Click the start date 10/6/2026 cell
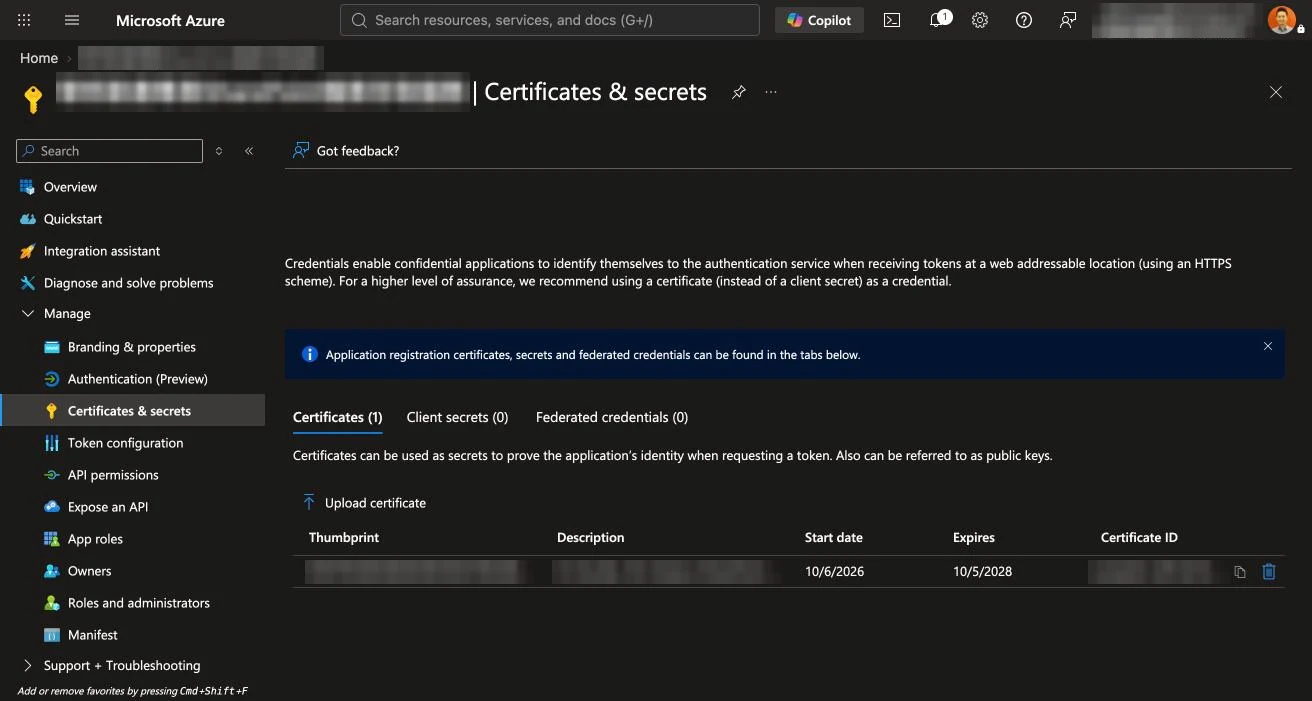 [834, 572]
